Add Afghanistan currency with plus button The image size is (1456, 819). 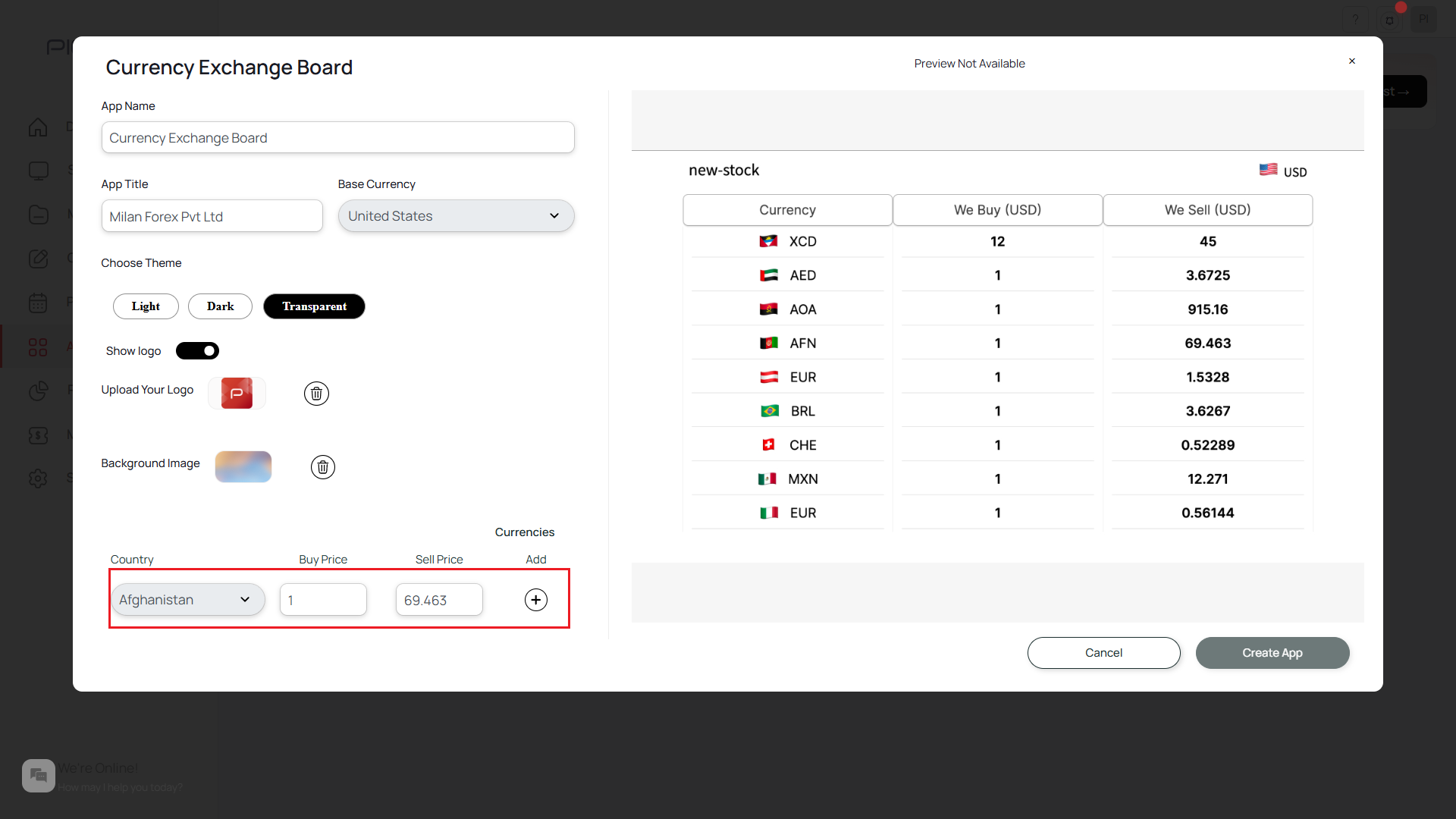point(535,599)
